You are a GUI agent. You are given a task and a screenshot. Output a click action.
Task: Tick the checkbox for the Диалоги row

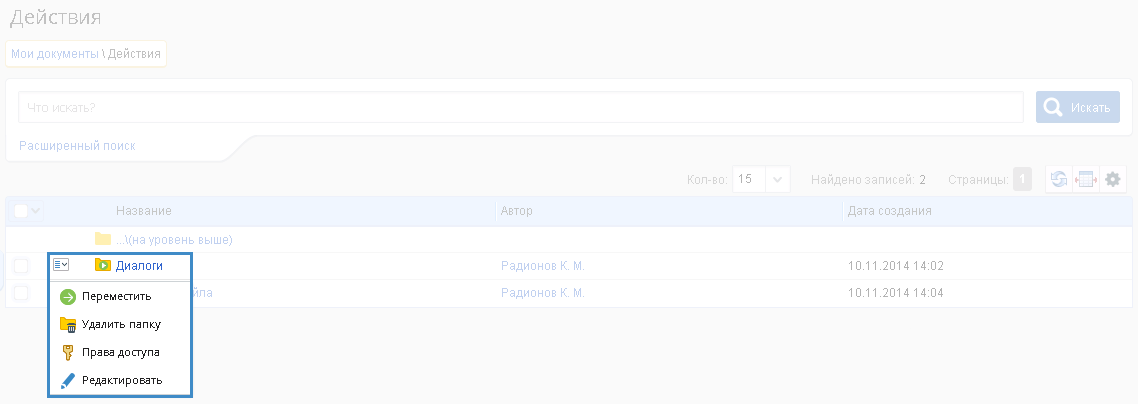point(21,266)
